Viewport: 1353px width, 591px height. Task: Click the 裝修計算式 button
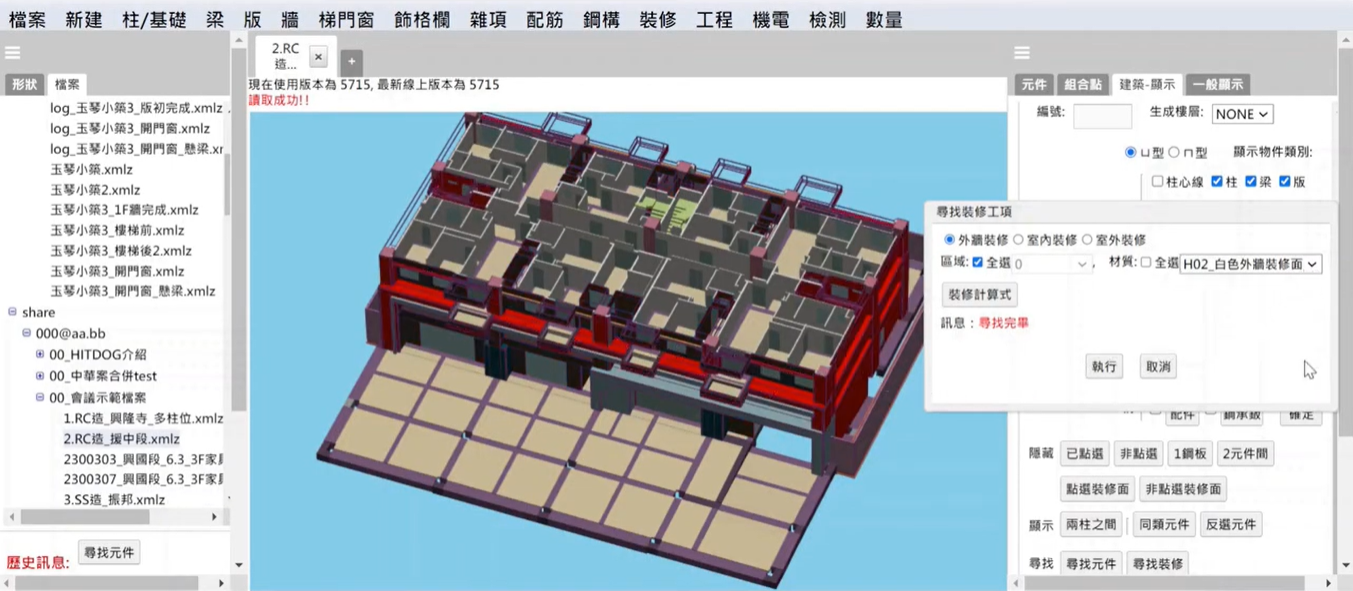980,295
